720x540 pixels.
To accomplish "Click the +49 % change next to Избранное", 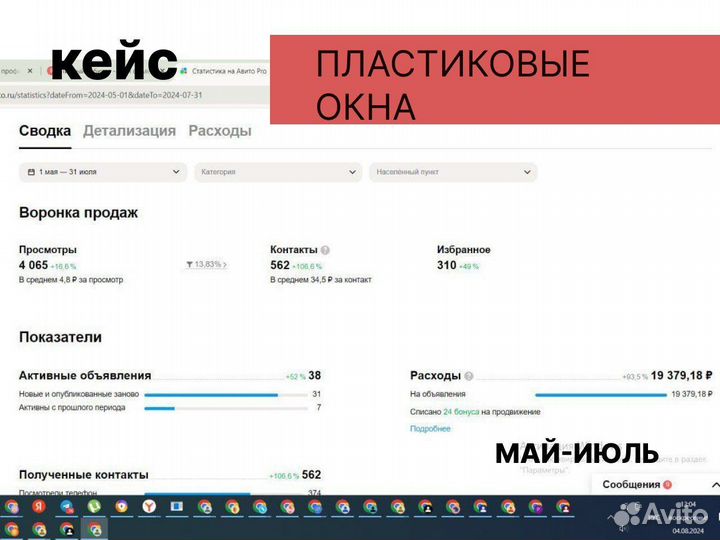I will pos(468,267).
